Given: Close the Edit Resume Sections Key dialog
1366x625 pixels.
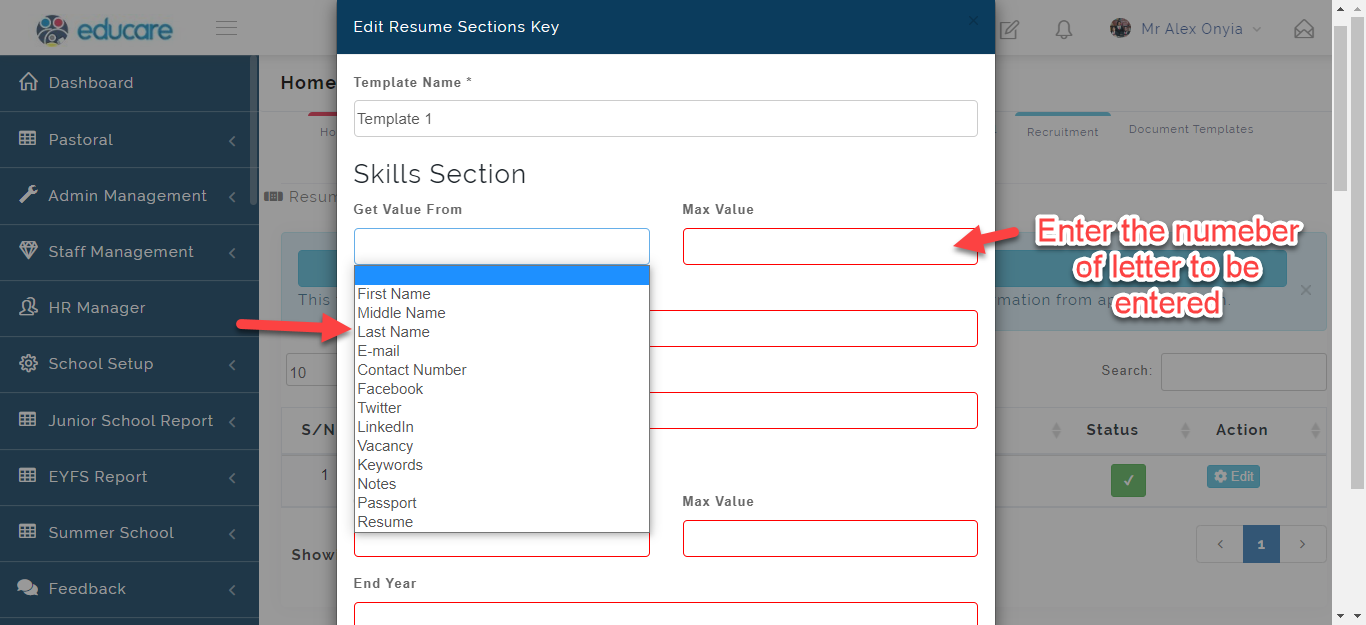Looking at the screenshot, I should tap(973, 20).
